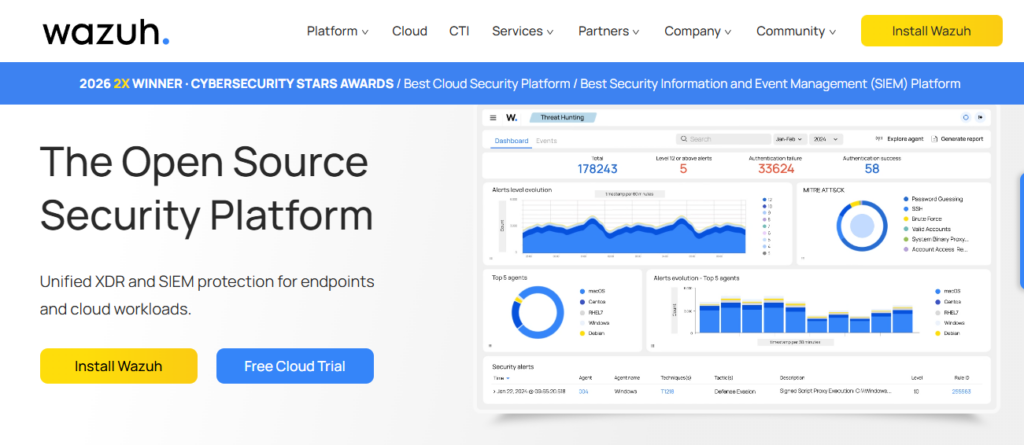Open the Jan-Feb date range dropdown
Screen dimensions: 1024x445
click(x=788, y=139)
